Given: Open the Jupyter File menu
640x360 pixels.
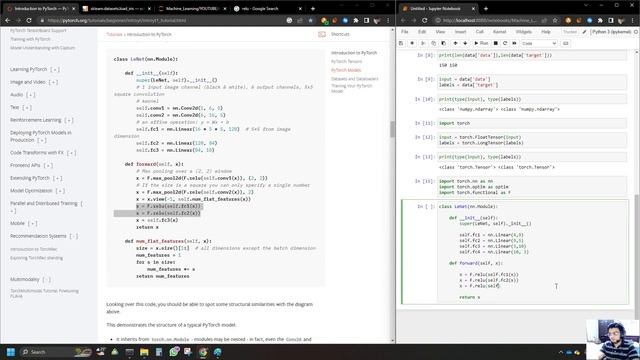Looking at the screenshot, I should [x=404, y=32].
